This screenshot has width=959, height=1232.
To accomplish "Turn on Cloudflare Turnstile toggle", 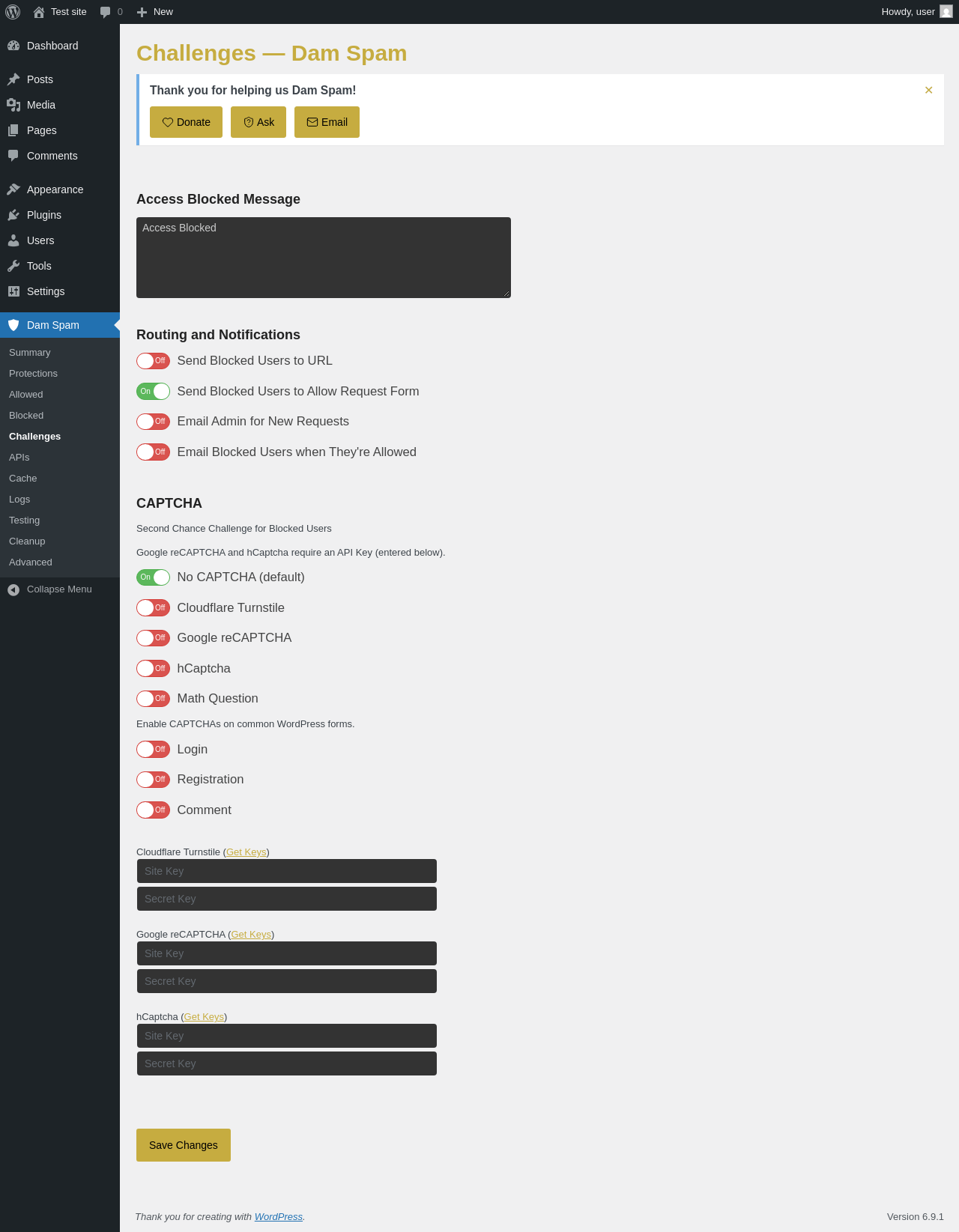I will 153,607.
